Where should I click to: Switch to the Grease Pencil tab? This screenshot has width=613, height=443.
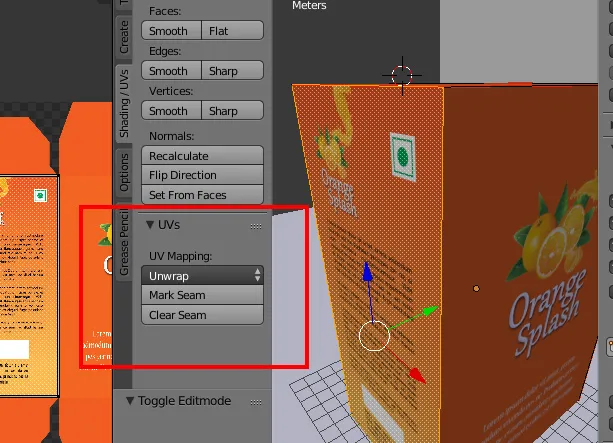coord(124,242)
